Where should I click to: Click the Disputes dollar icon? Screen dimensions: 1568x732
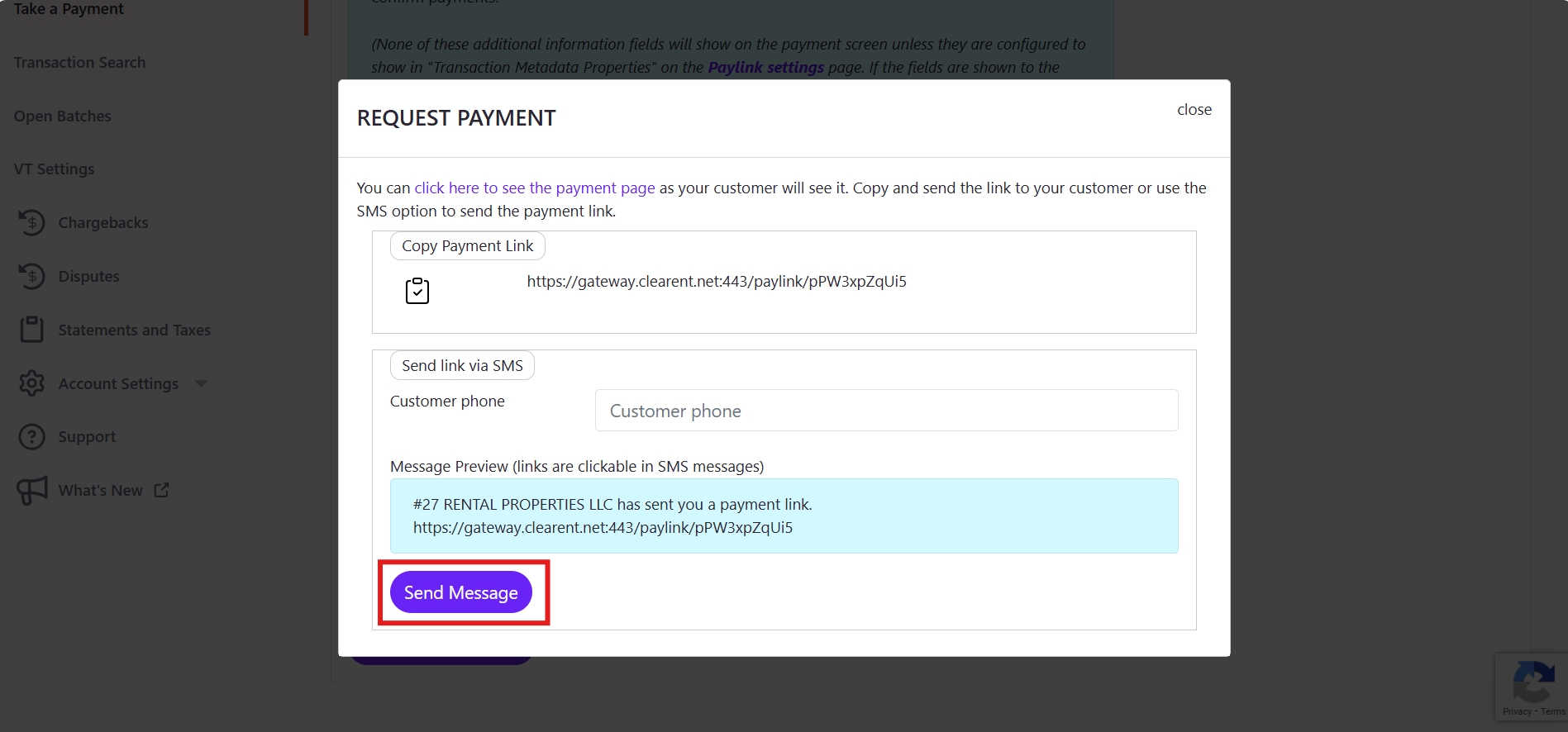(31, 276)
